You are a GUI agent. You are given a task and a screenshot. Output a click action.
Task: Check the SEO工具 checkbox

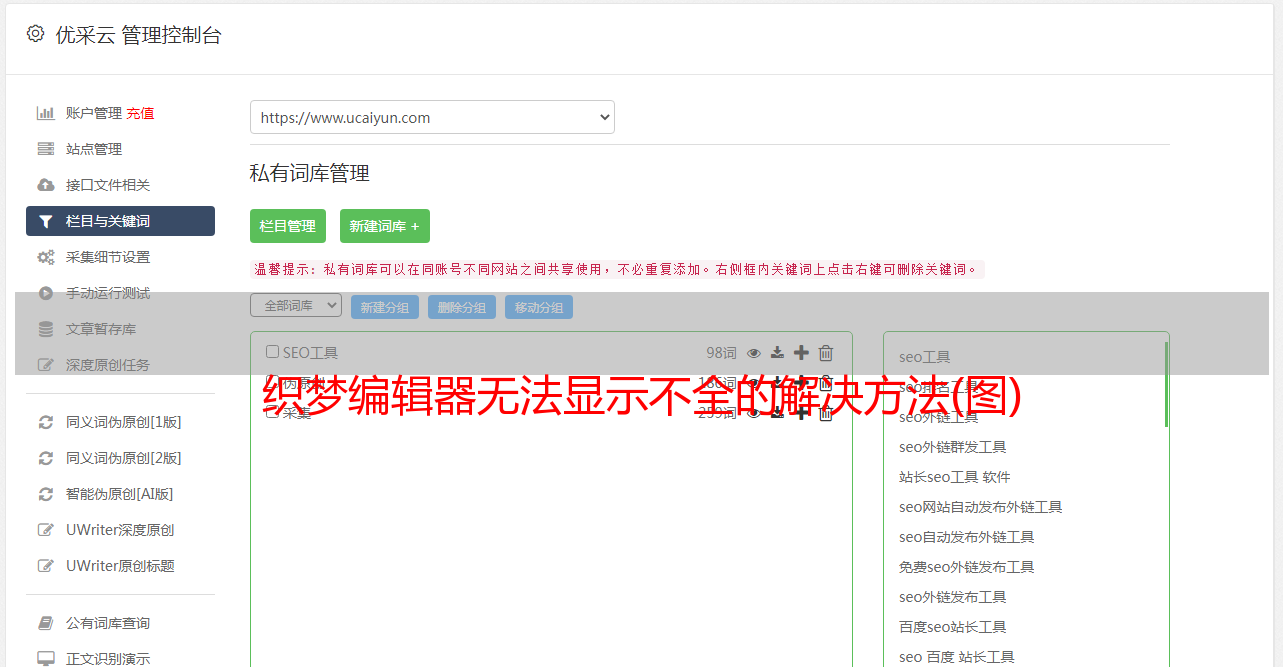272,352
